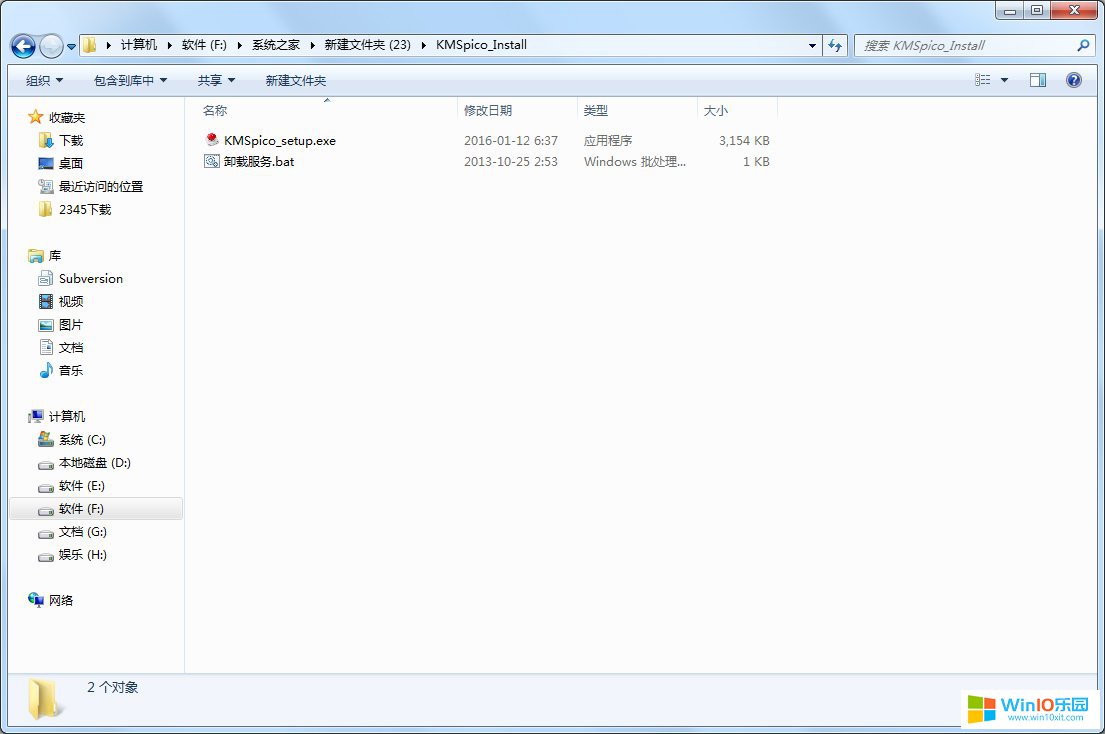Open the 本地磁盘 (D:) drive
Image resolution: width=1105 pixels, height=734 pixels.
[x=94, y=463]
